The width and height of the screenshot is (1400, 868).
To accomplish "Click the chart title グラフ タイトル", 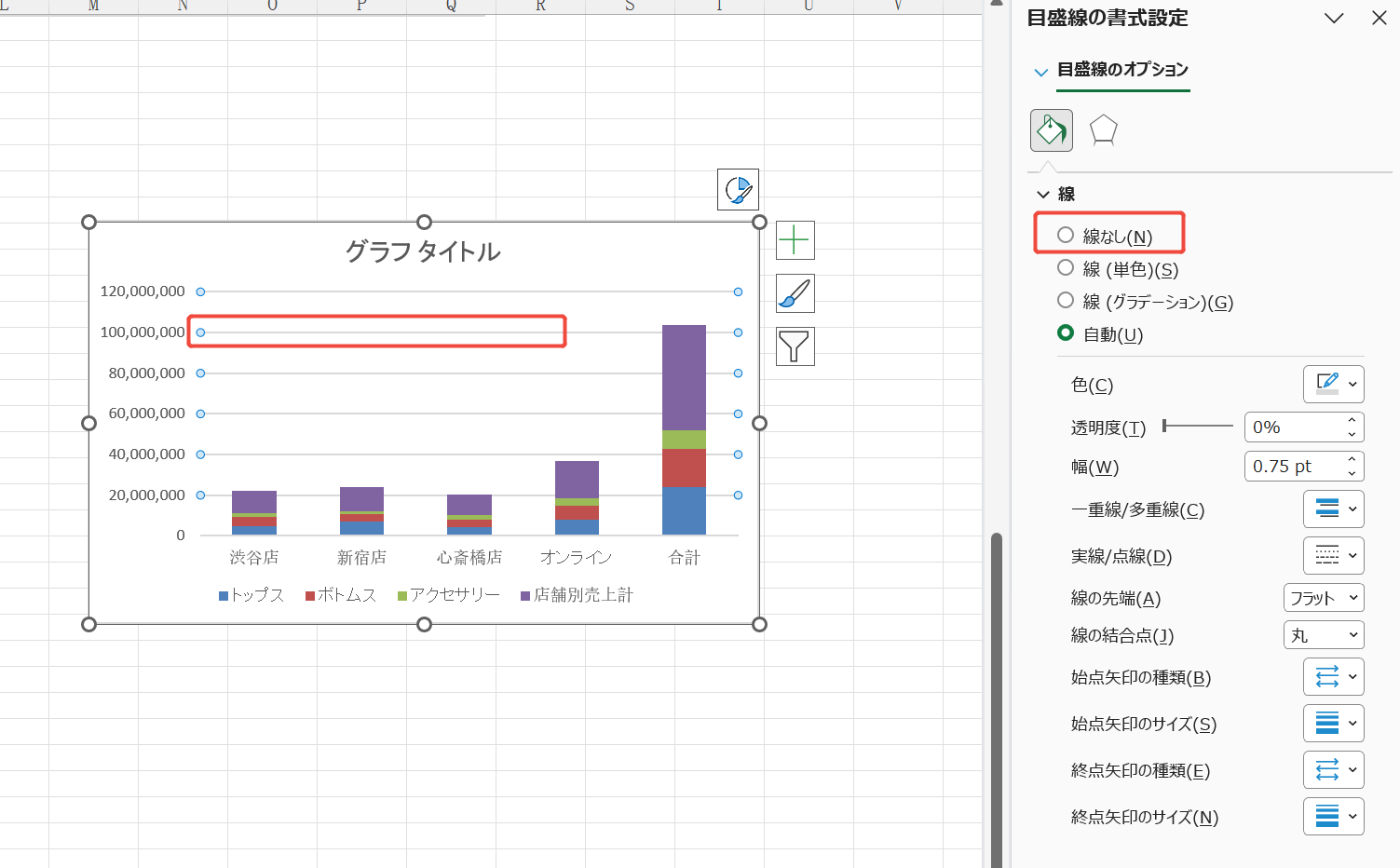I will point(424,251).
